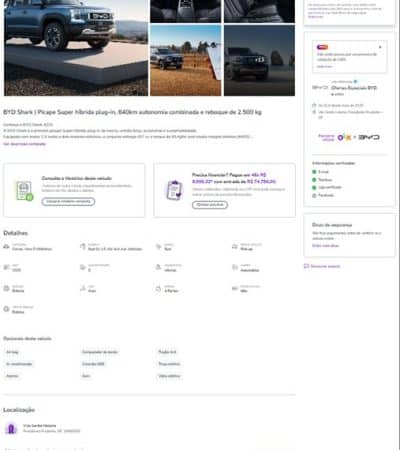Click the OLX and BYD partnership banner
Screen dimensions: 400x450
(x=349, y=137)
